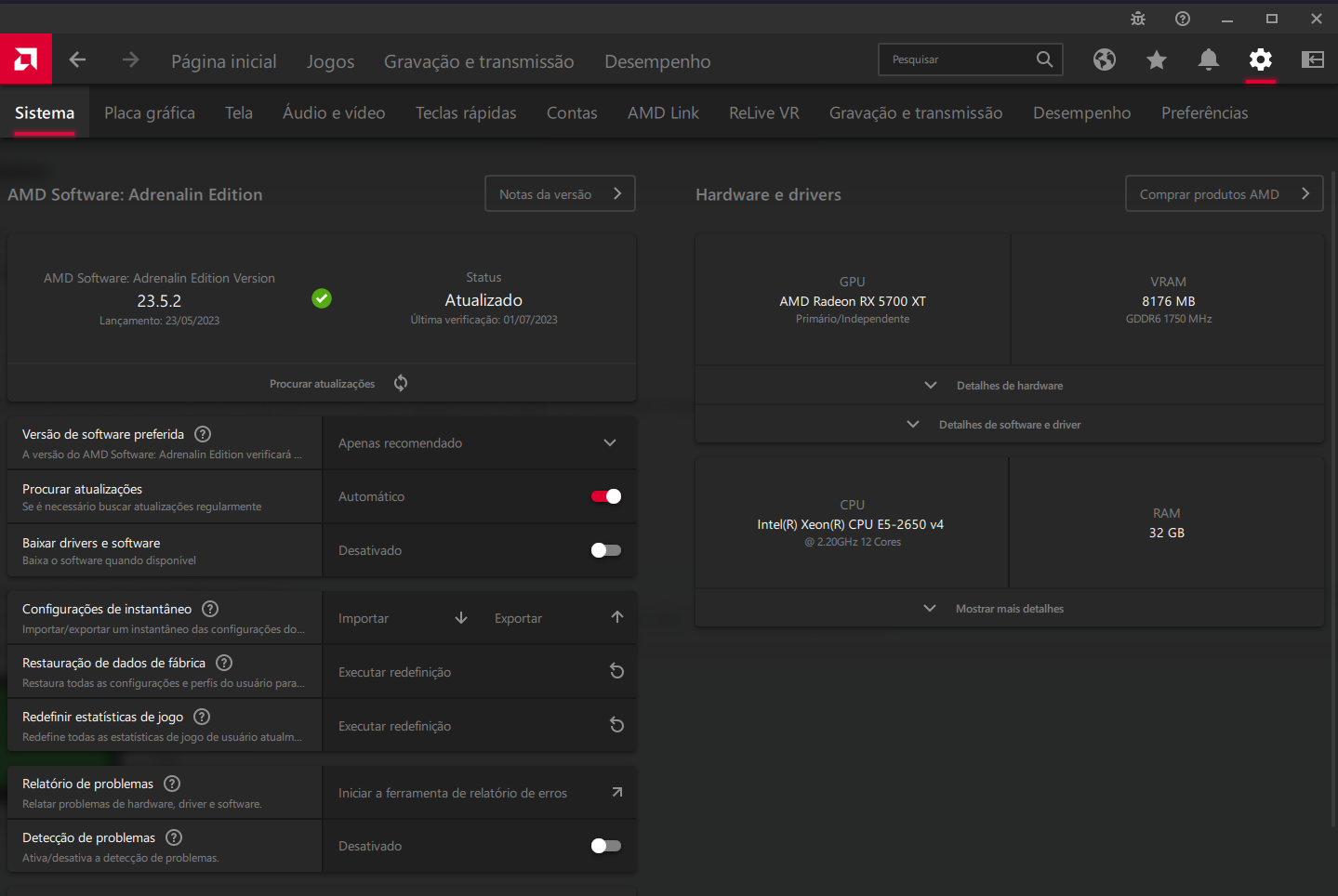Viewport: 1338px width, 896px height.
Task: Click the Notas da versão button
Action: [x=560, y=193]
